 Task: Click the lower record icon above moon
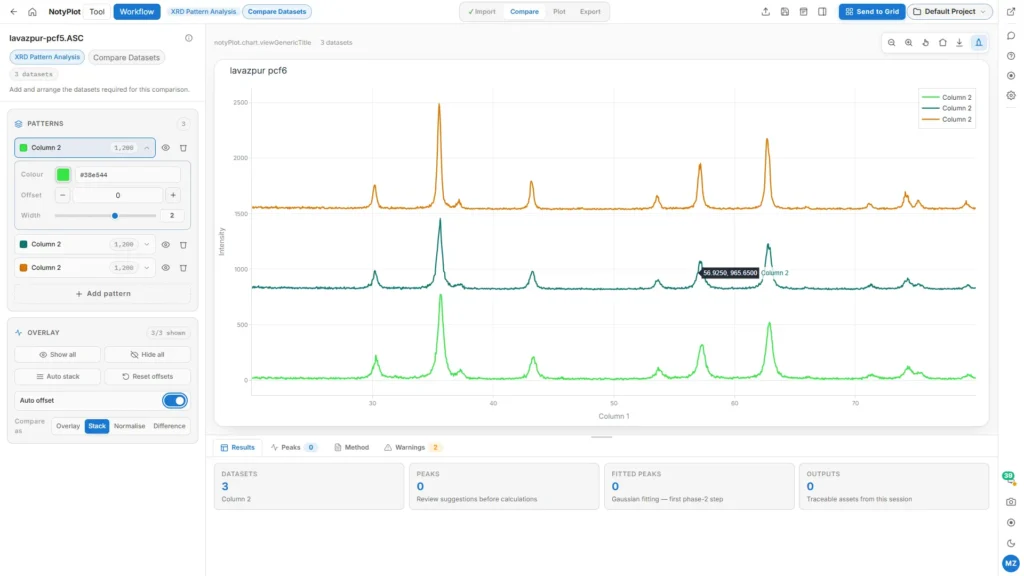[x=1011, y=522]
